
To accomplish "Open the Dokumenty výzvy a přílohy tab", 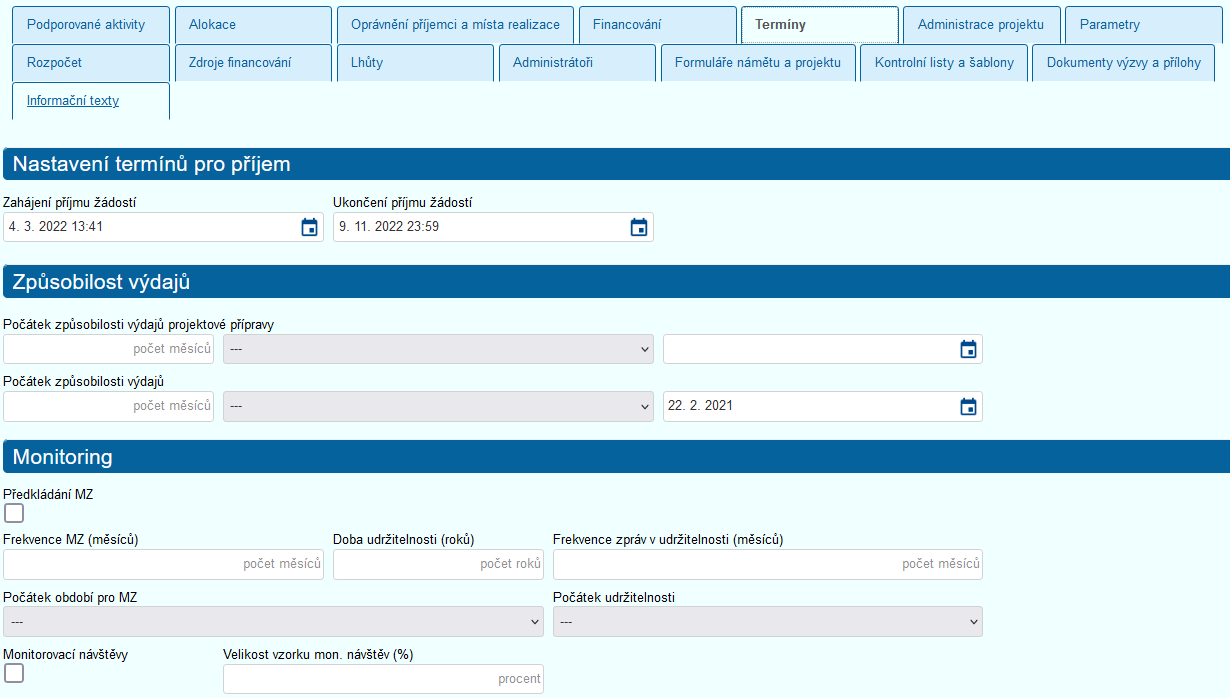I will [1123, 63].
